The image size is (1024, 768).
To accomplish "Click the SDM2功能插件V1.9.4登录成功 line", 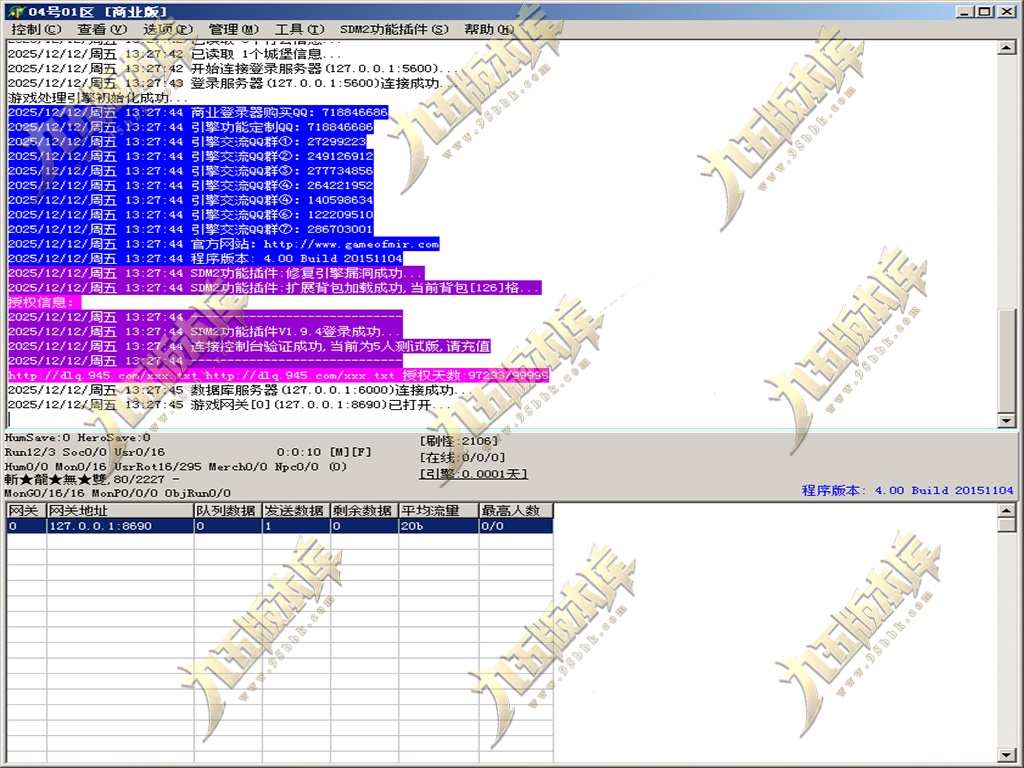I will [205, 332].
